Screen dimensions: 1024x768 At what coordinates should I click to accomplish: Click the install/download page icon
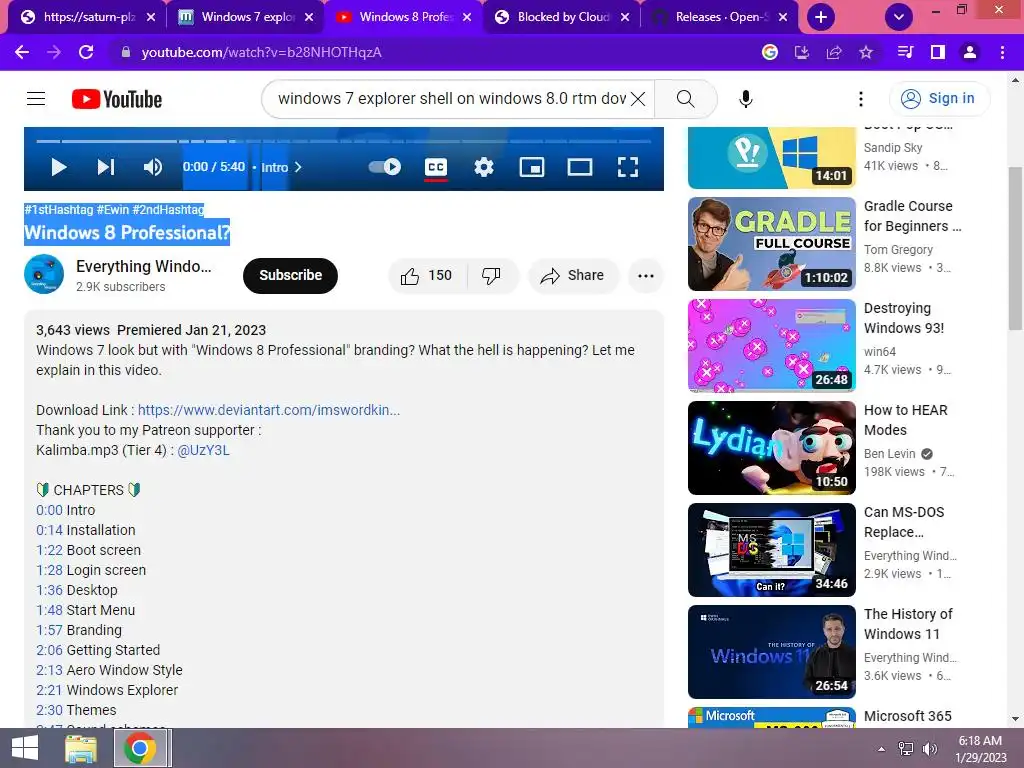pos(801,52)
